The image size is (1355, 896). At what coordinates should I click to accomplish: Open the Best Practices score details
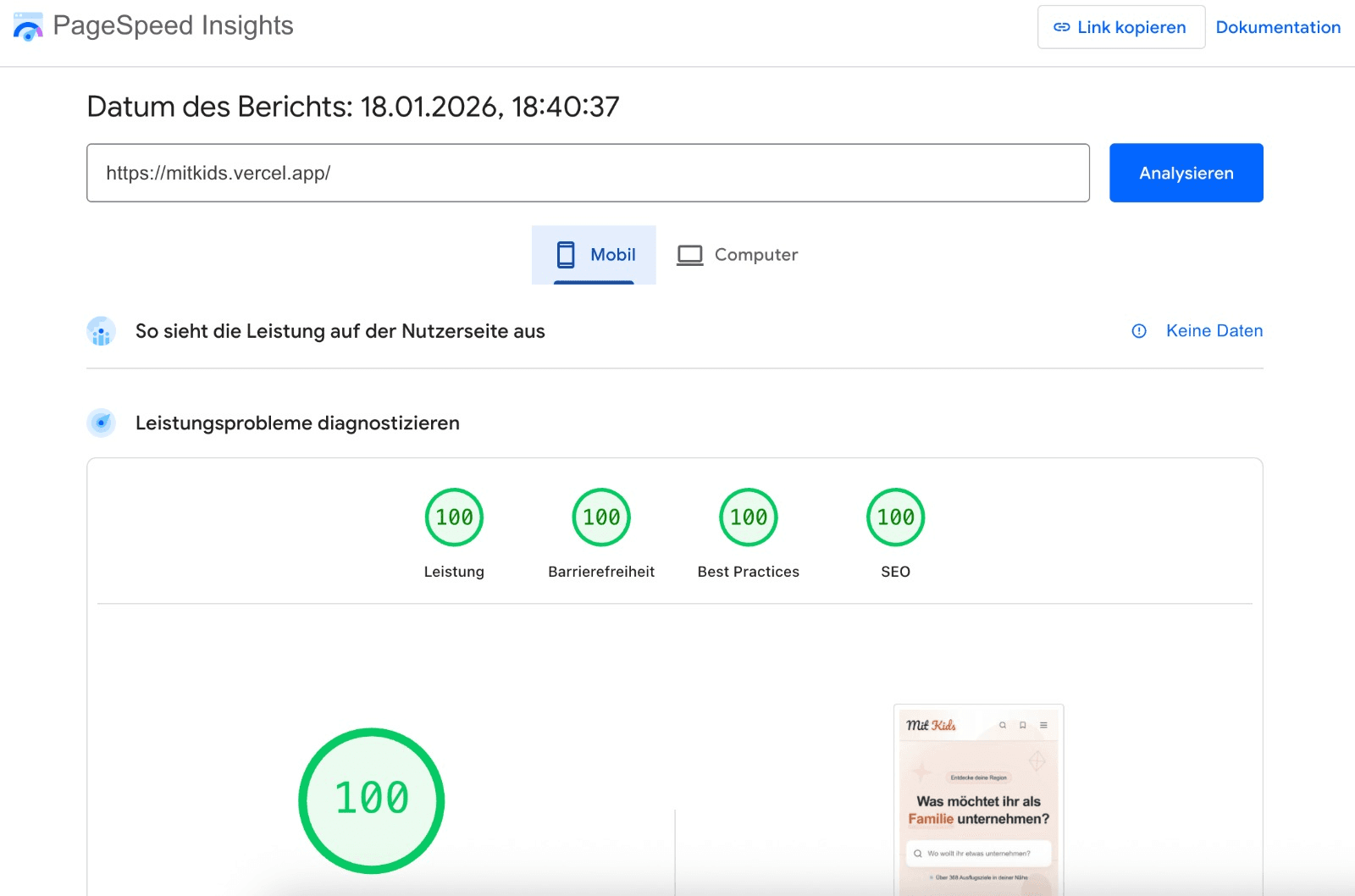pyautogui.click(x=748, y=517)
